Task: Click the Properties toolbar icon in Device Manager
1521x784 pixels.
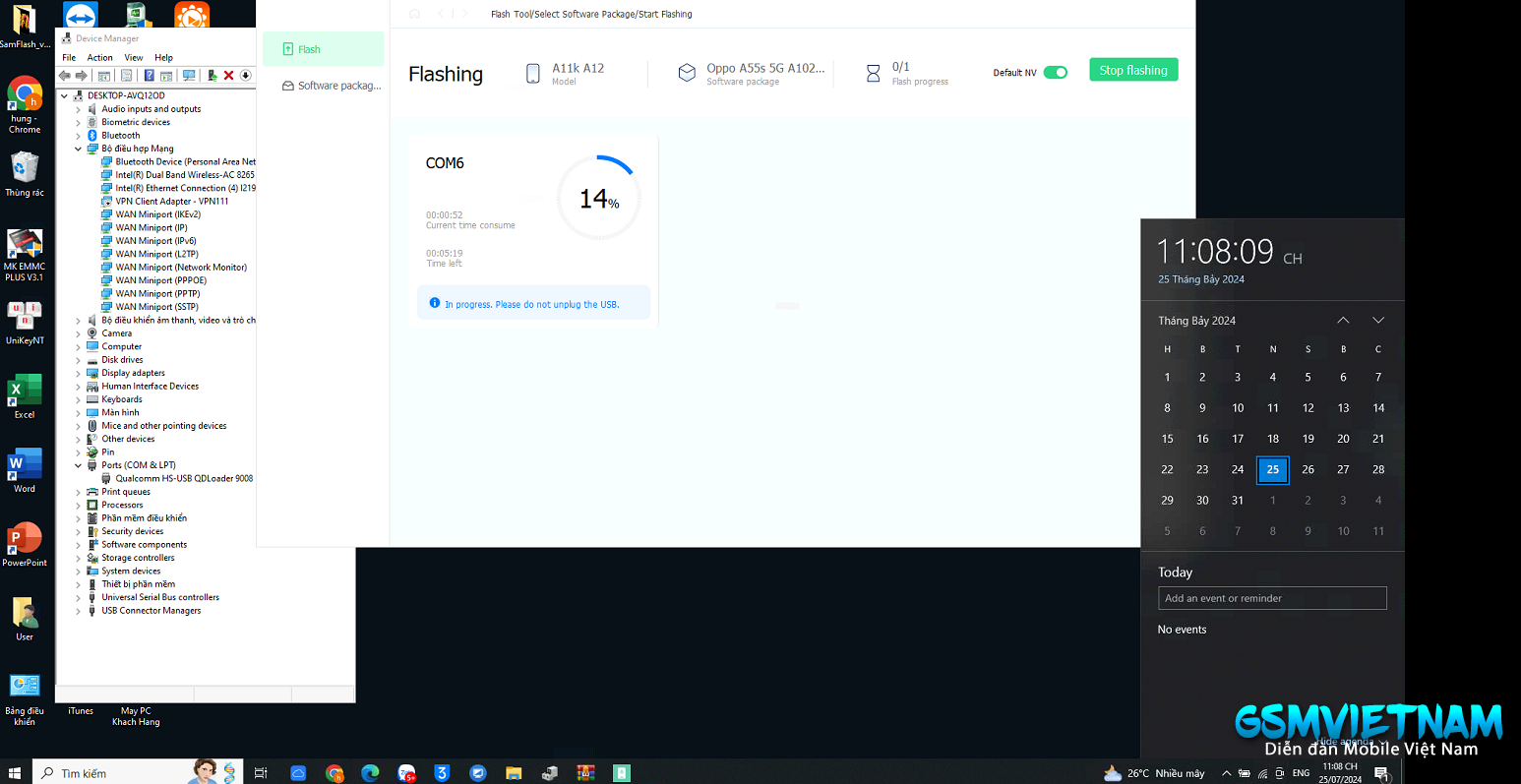Action: [126, 76]
